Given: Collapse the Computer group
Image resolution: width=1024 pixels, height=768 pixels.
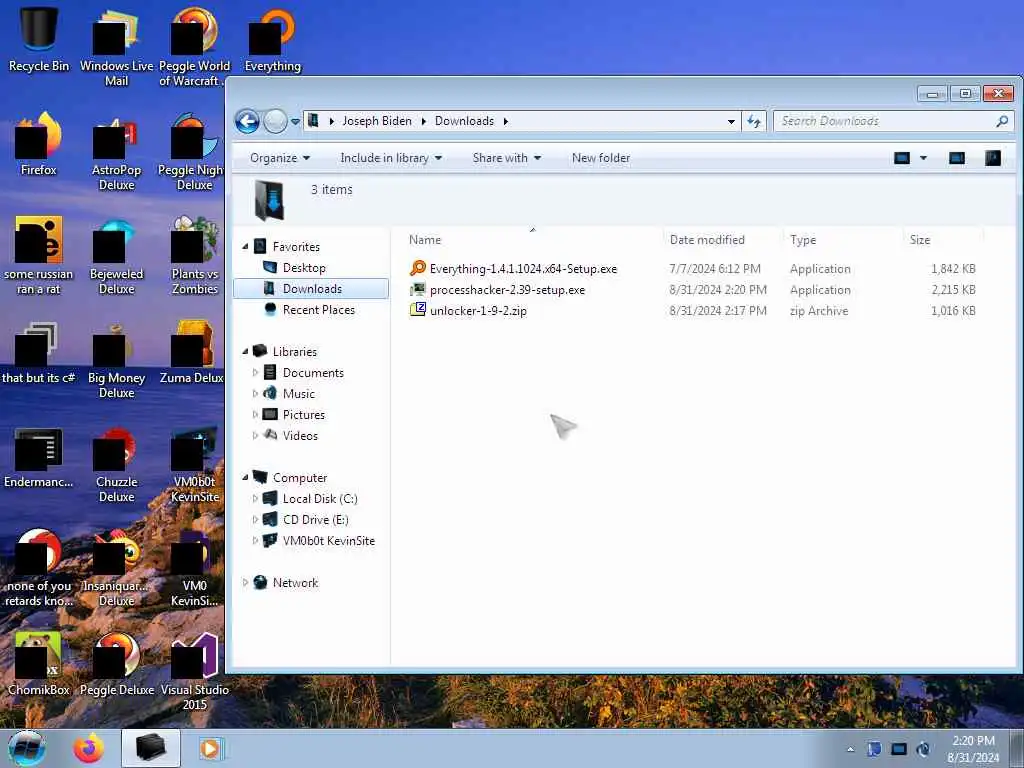Looking at the screenshot, I should click(246, 477).
